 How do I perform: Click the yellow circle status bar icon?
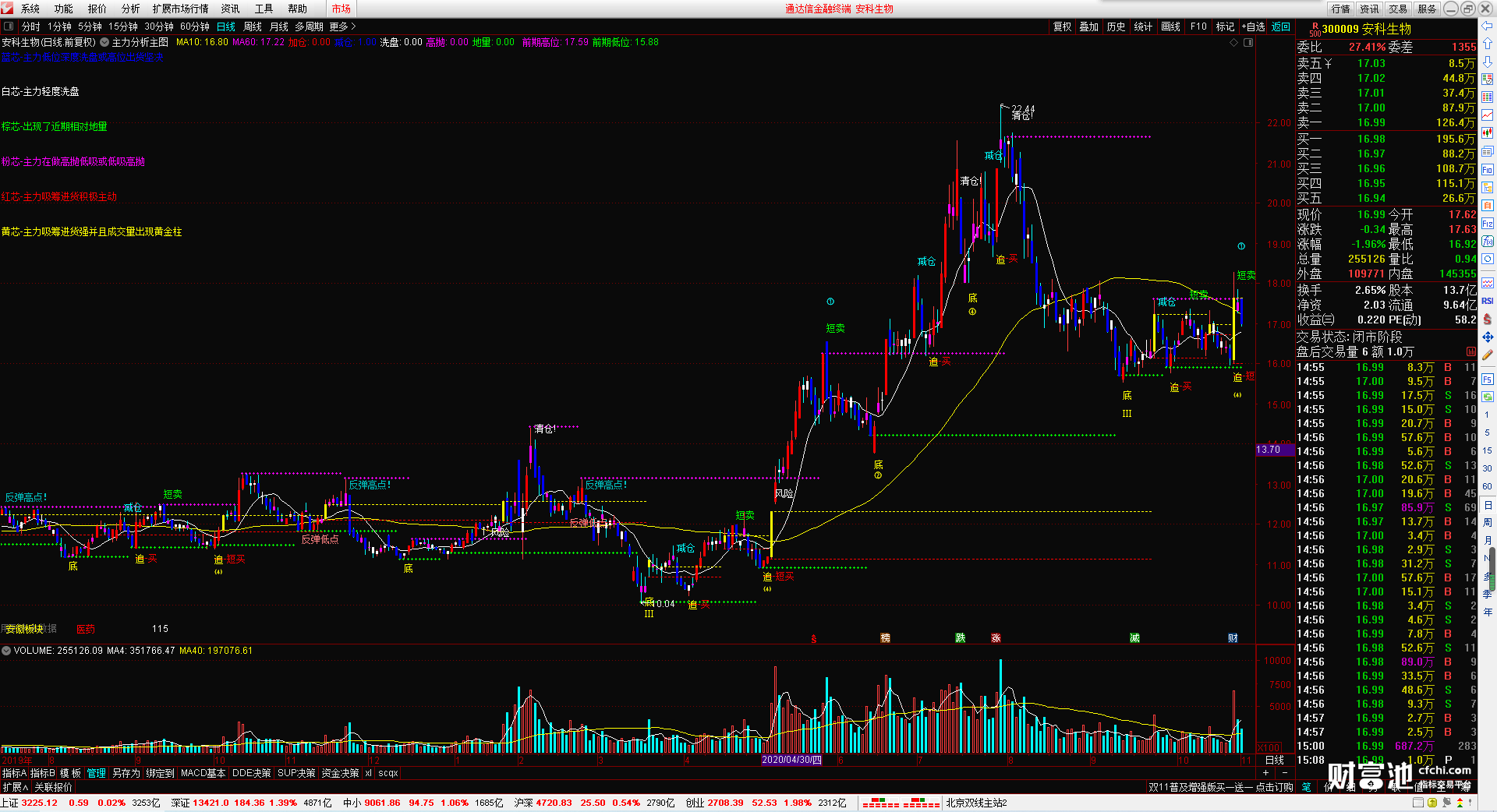point(1432,803)
